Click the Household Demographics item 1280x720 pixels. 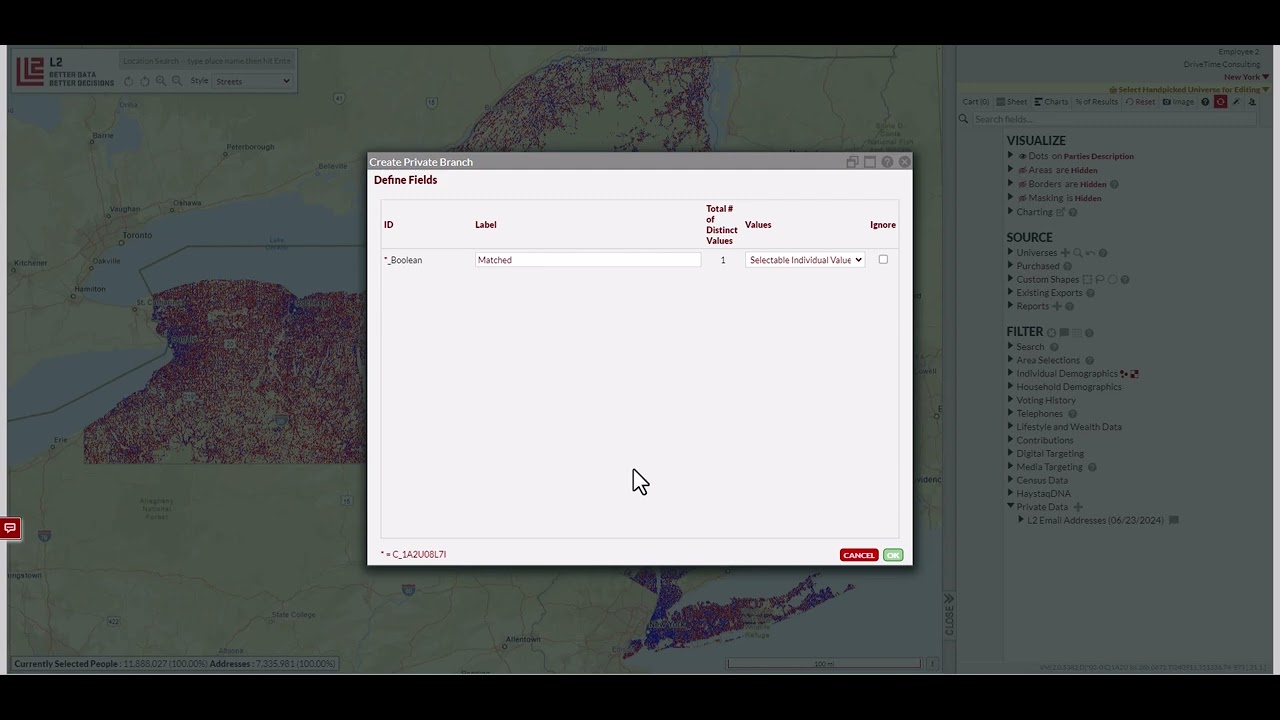point(1069,387)
